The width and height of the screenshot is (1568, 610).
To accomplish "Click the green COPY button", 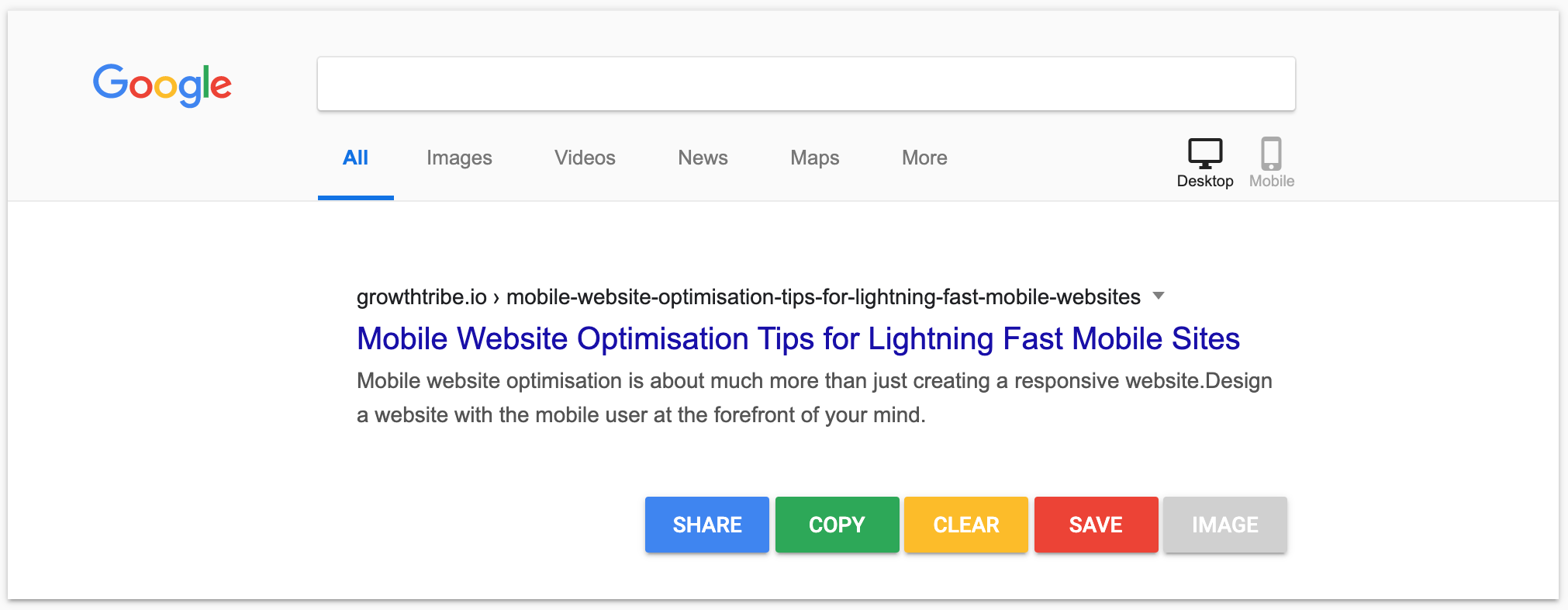I will (838, 525).
